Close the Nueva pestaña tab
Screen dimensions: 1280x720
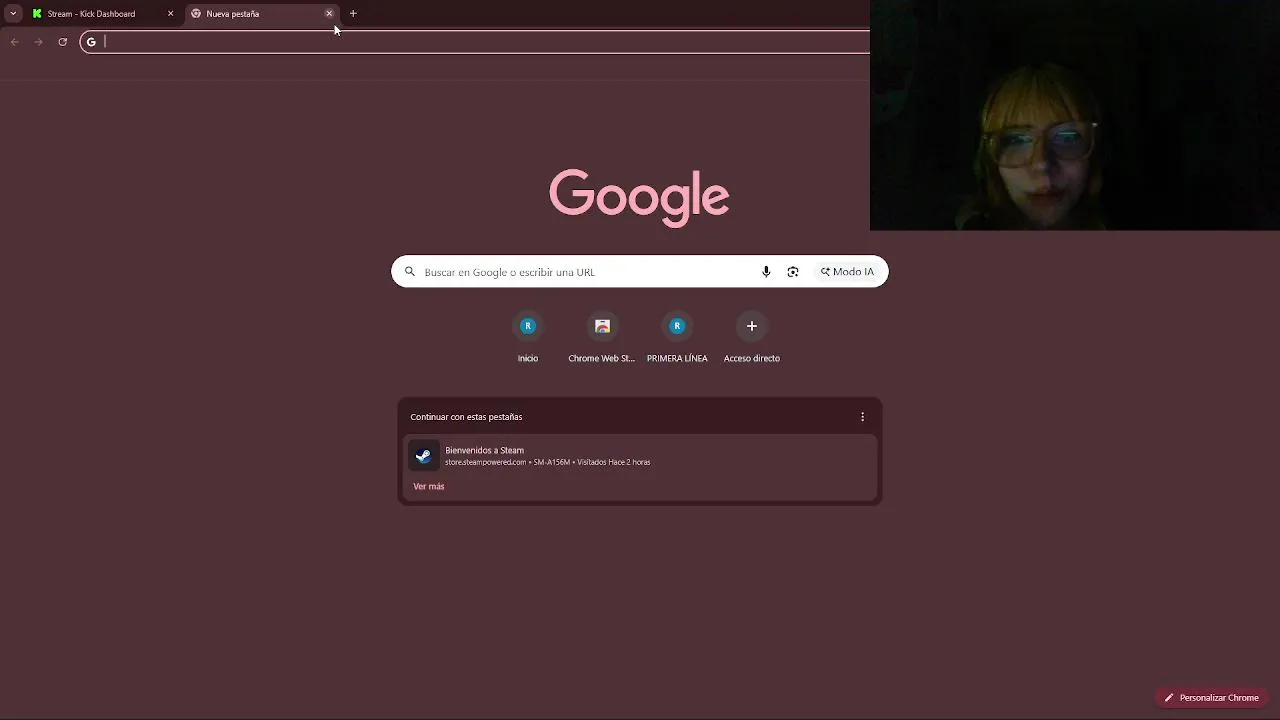click(329, 14)
